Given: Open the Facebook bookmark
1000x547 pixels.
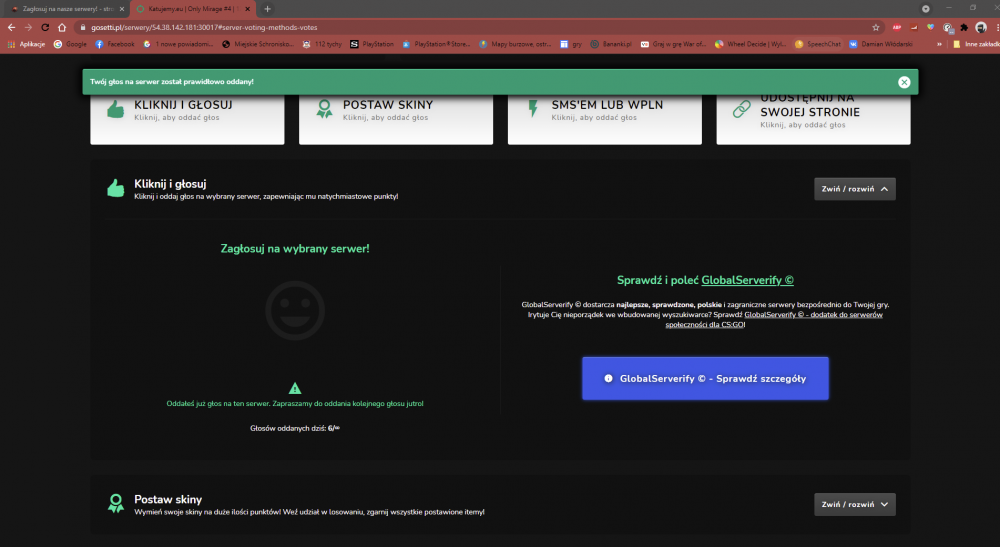Looking at the screenshot, I should tap(115, 44).
